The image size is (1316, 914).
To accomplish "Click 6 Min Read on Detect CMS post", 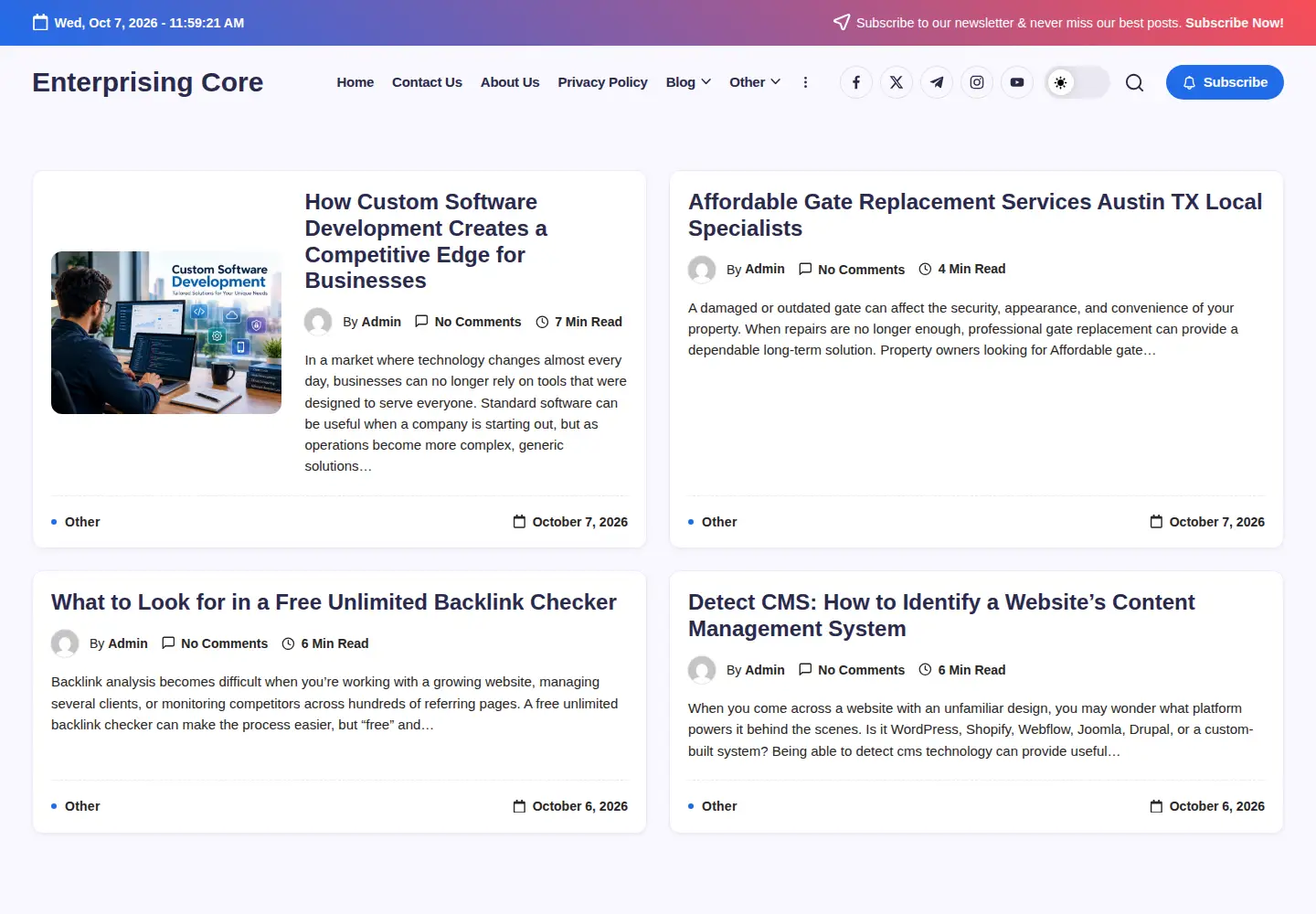I will pyautogui.click(x=971, y=670).
